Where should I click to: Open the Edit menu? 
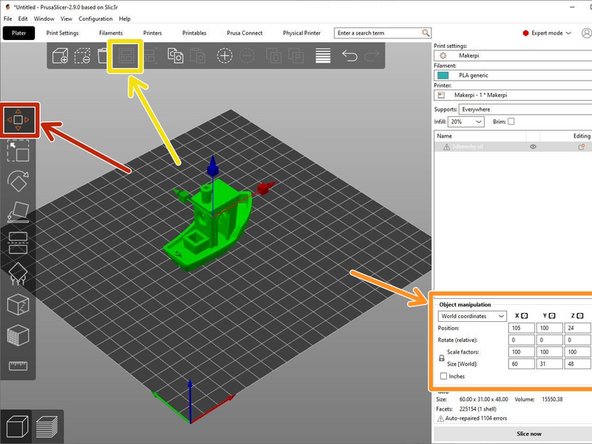23,18
